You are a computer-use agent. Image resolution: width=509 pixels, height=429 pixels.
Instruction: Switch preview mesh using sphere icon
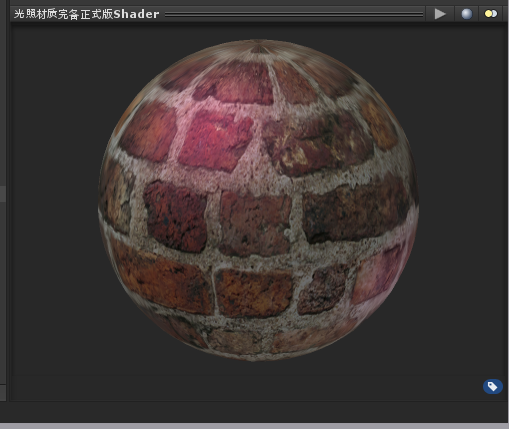[x=466, y=14]
